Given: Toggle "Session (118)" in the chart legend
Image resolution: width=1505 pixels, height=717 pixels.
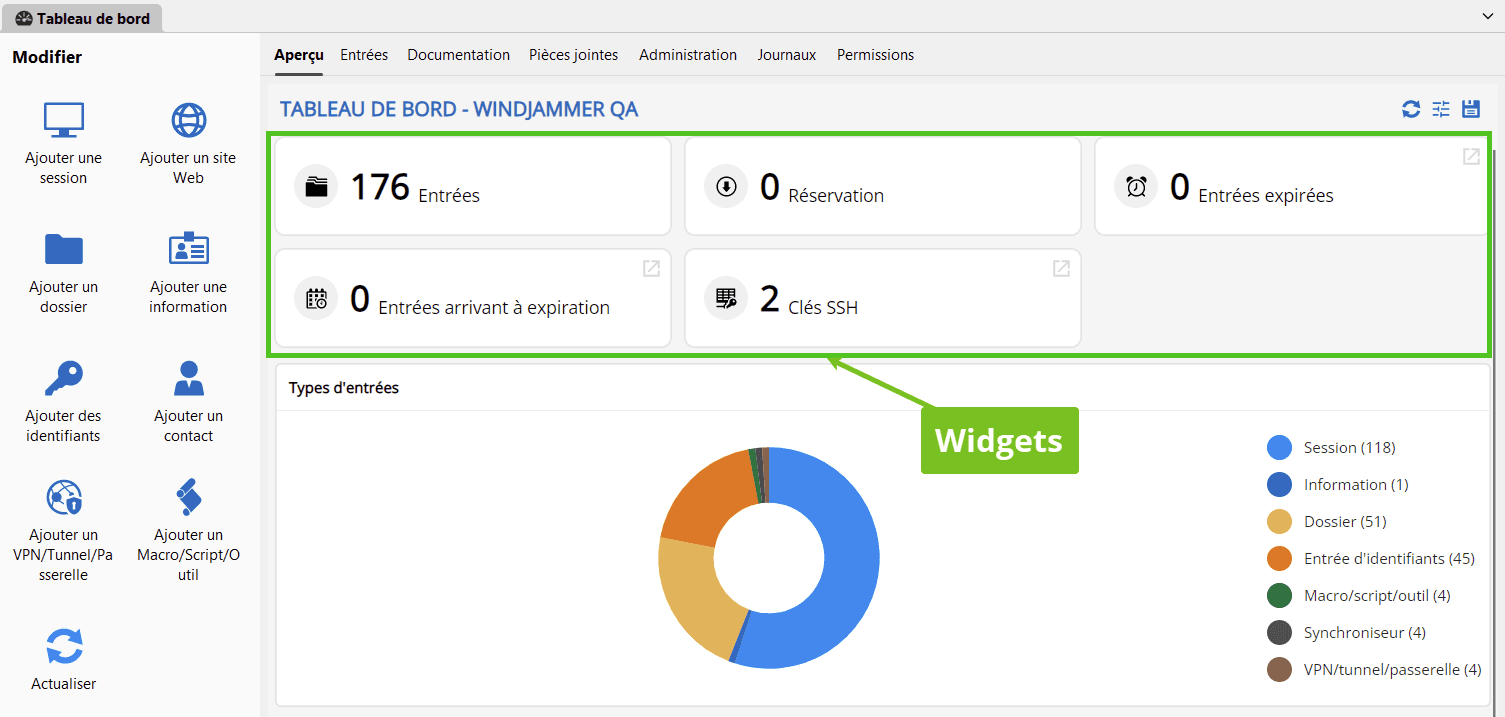Looking at the screenshot, I should pos(1350,447).
